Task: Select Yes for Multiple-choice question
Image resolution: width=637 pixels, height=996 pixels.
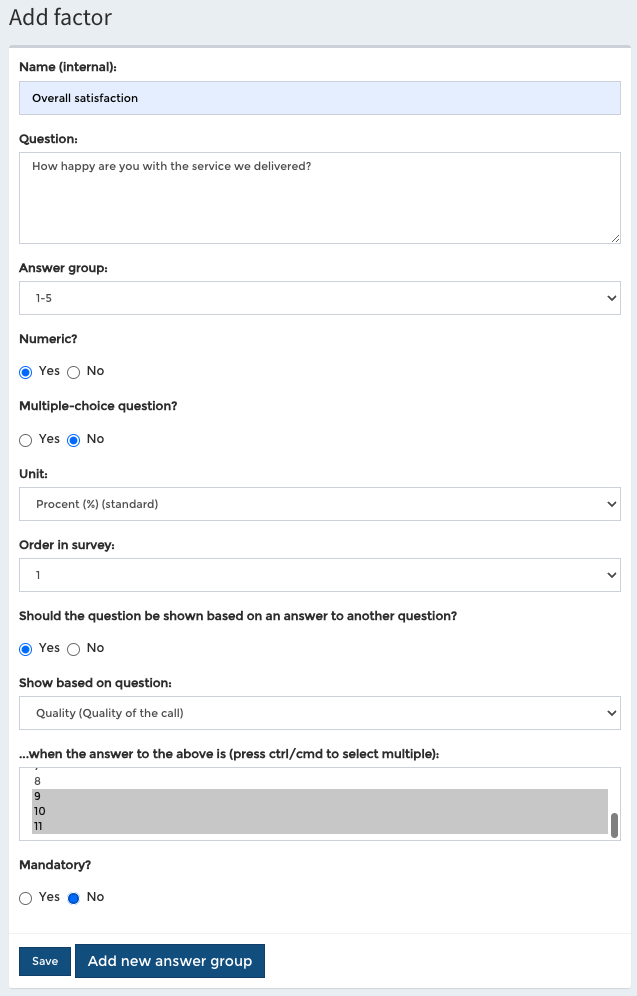Action: click(x=25, y=440)
